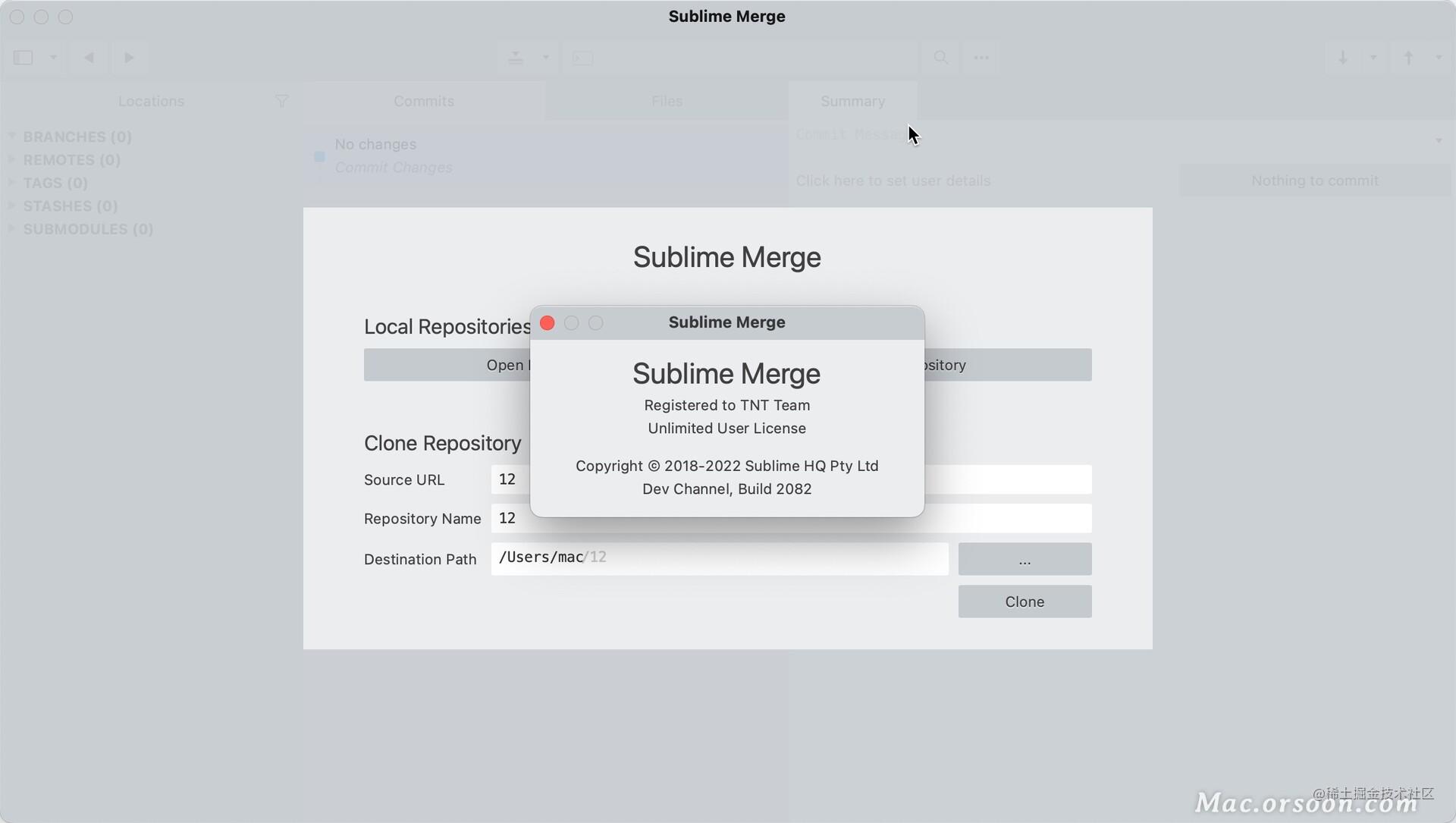Toggle the sidebar layout icon in toolbar
Viewport: 1456px width, 823px height.
(24, 58)
